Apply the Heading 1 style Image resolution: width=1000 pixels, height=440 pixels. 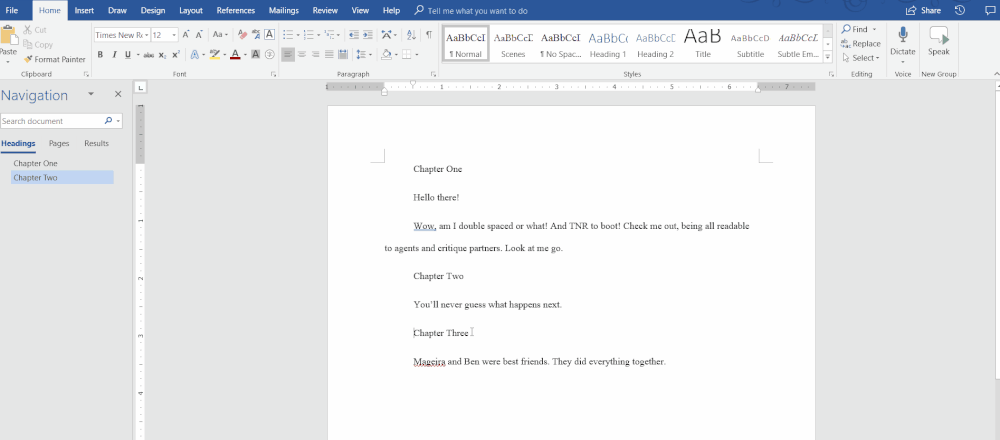608,43
